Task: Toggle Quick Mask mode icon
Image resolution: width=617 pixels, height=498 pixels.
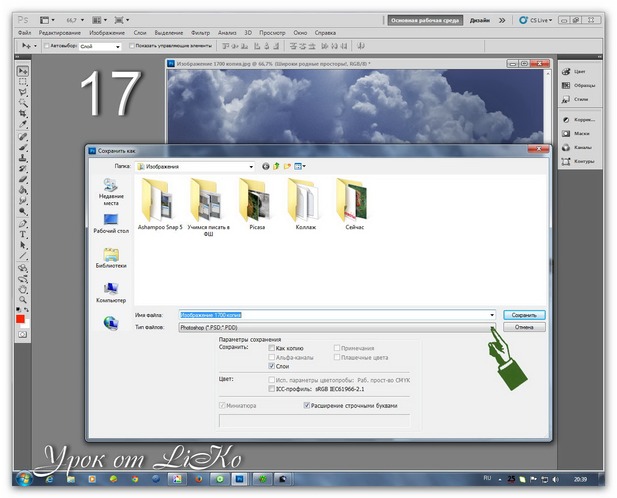Action: [22, 334]
